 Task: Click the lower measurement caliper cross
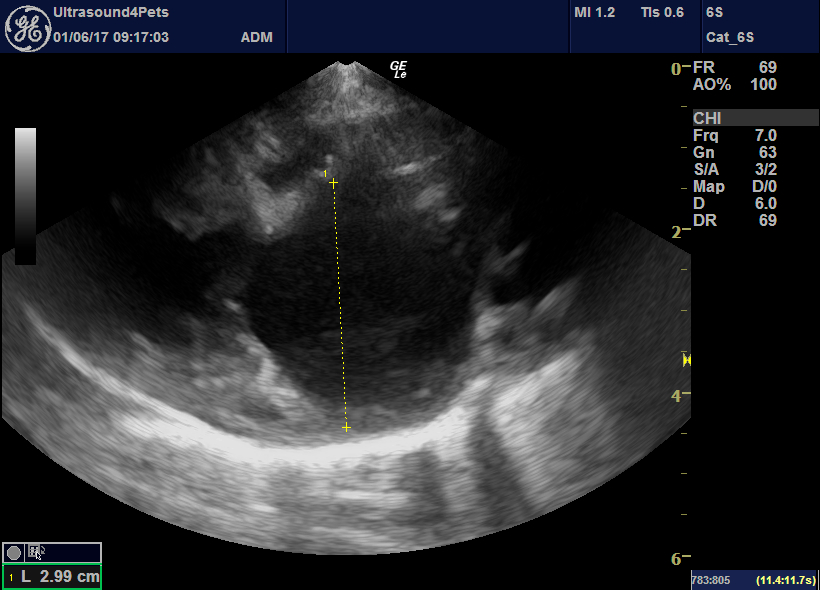(347, 427)
